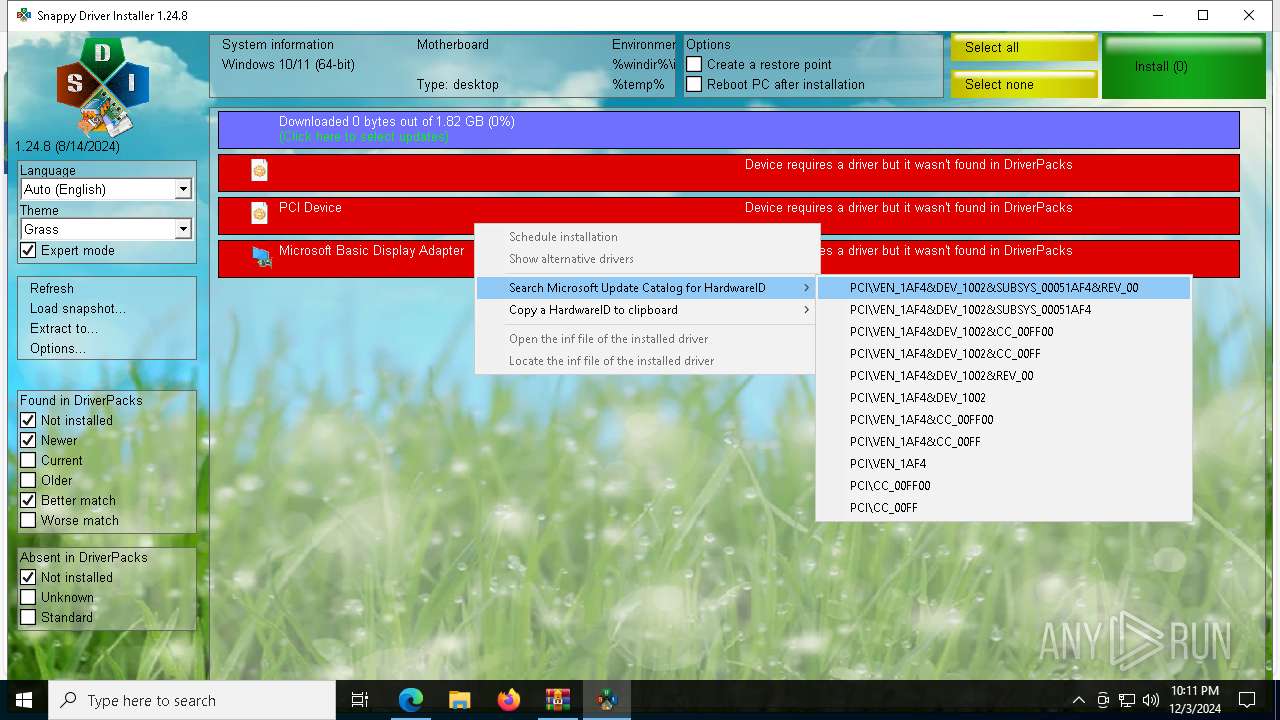This screenshot has width=1280, height=720.
Task: Open the Language dropdown
Action: pos(106,189)
